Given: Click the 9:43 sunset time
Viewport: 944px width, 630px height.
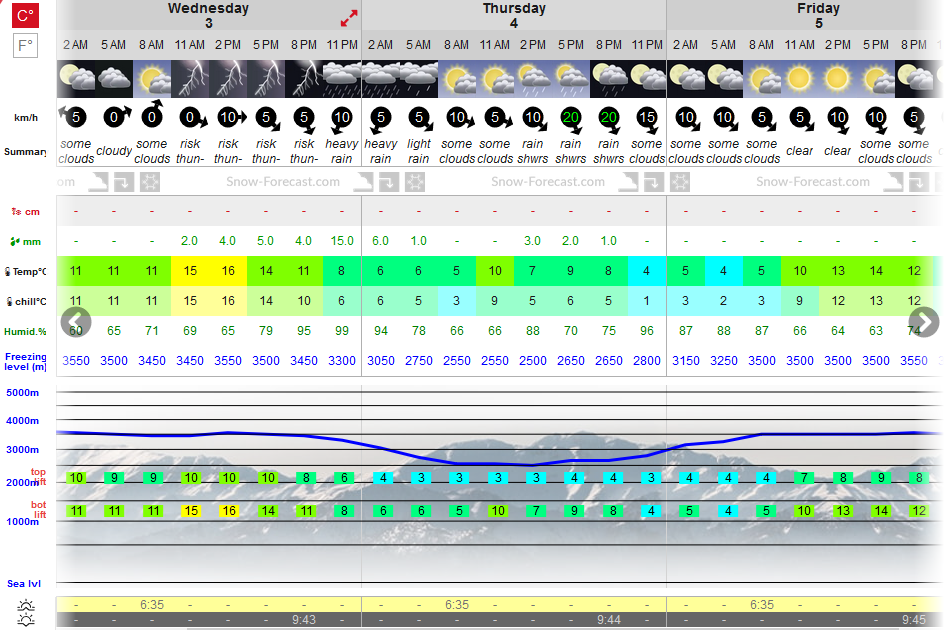Looking at the screenshot, I should (x=304, y=620).
